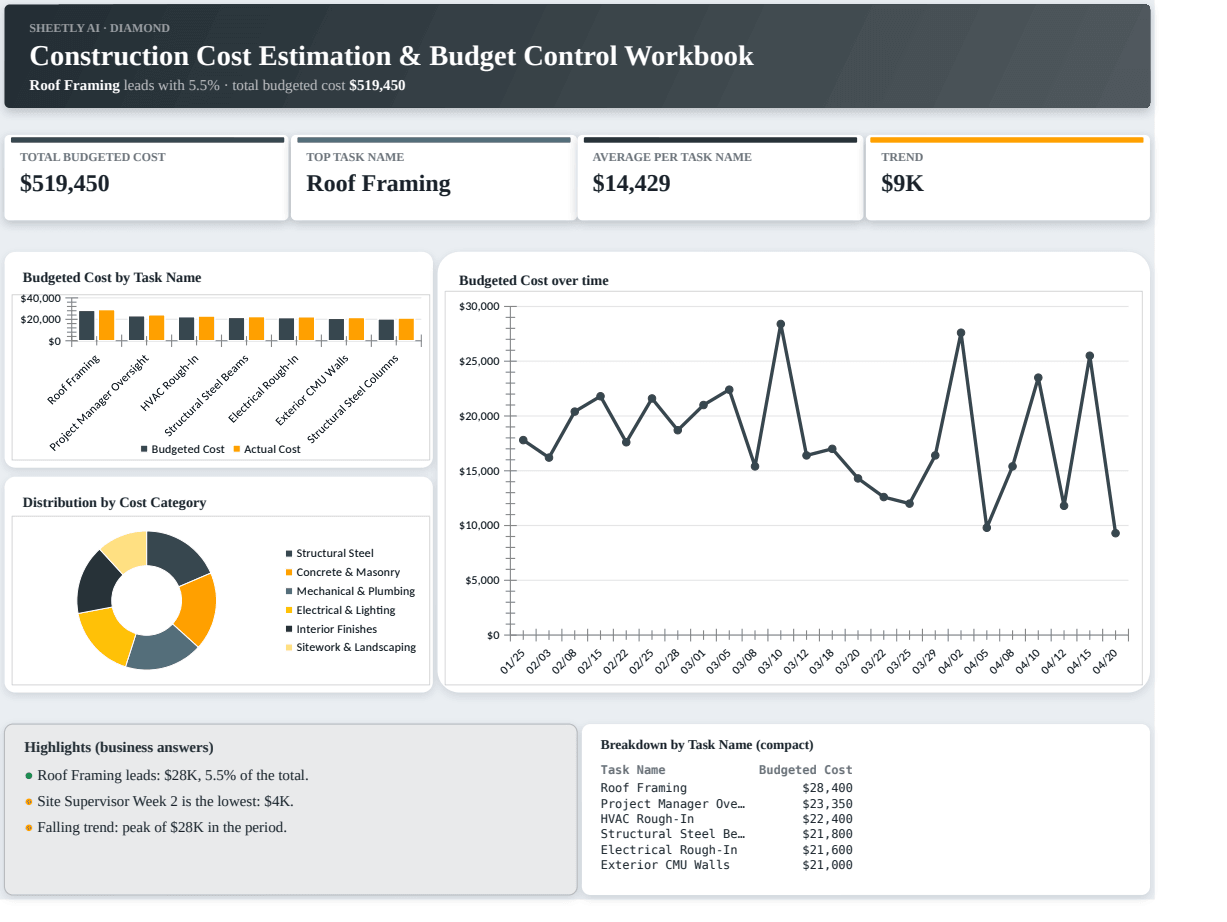Select the Roof Framing row in breakdown table
This screenshot has width=1227, height=922.
tap(726, 788)
